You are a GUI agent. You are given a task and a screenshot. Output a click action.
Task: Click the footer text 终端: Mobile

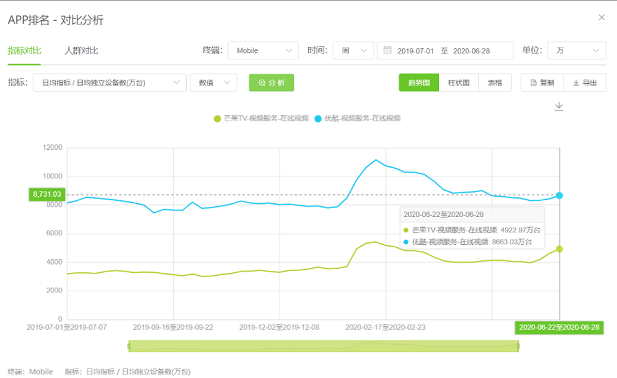pos(30,372)
